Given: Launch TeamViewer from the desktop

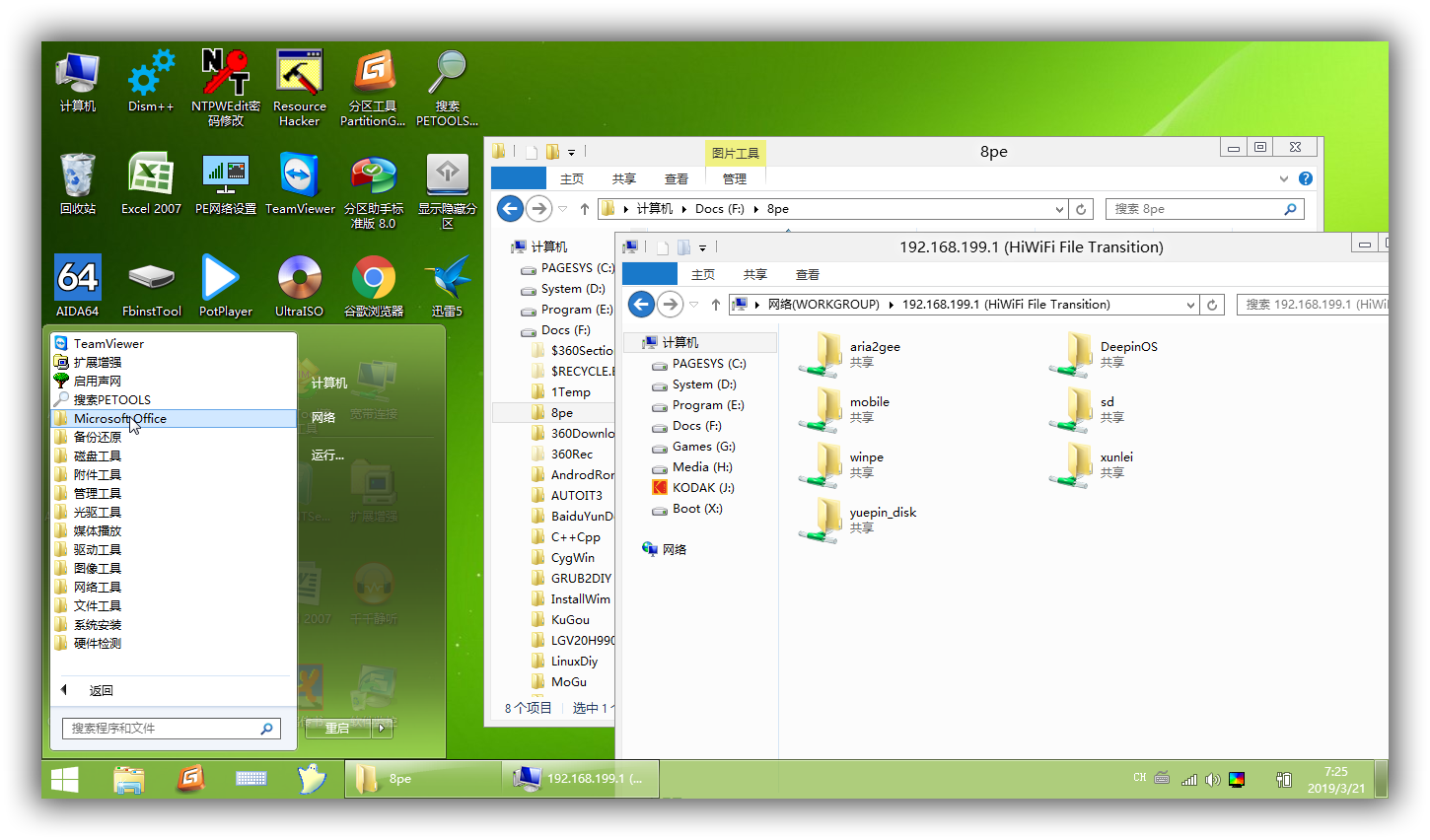Looking at the screenshot, I should click(300, 183).
